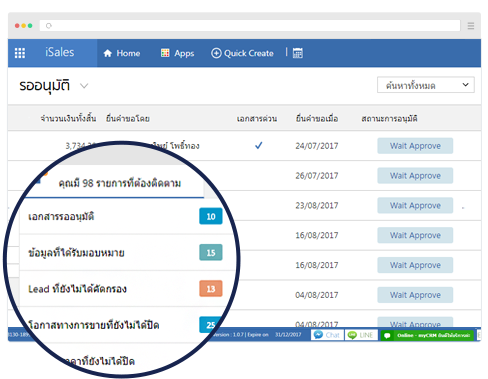This screenshot has width=488, height=379.
Task: Click Wait Approve for 24/07/2017 row
Action: [x=415, y=146]
